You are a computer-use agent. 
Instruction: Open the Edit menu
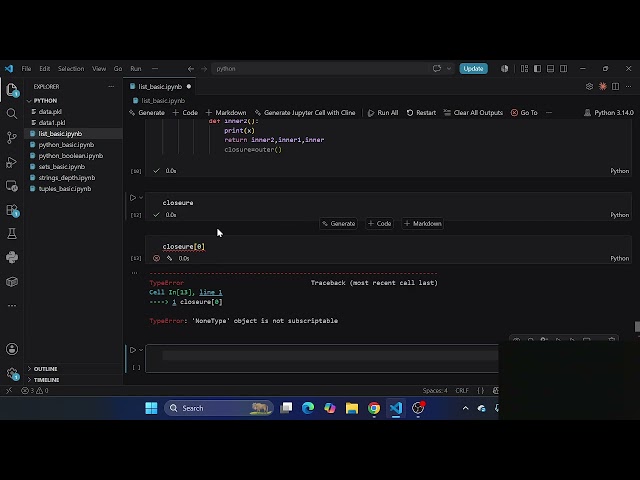coord(44,69)
